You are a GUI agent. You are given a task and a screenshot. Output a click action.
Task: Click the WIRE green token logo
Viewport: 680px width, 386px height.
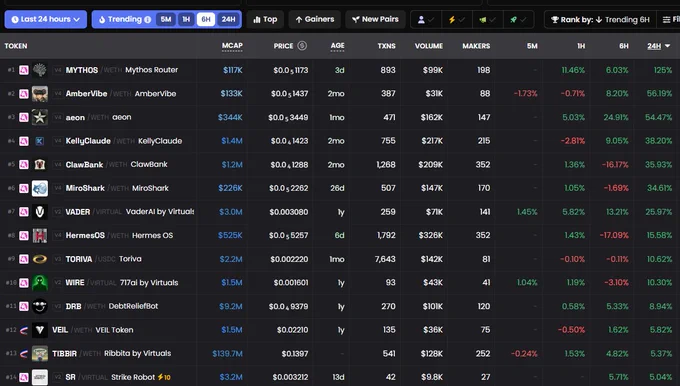[x=40, y=283]
